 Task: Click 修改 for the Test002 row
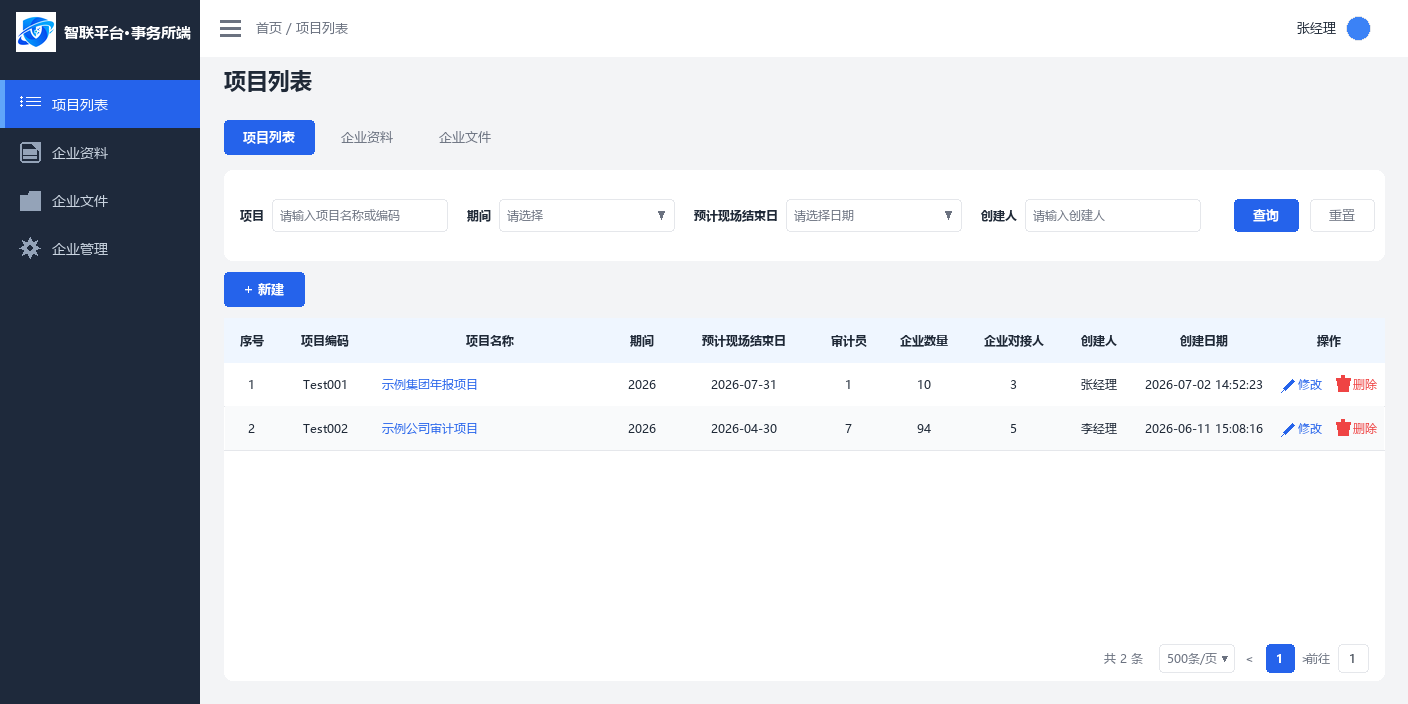point(1310,428)
